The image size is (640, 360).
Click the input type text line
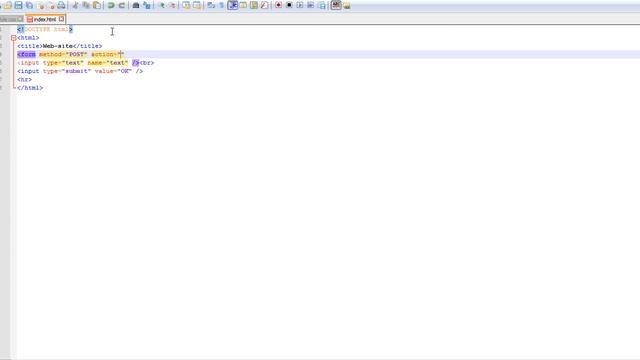pos(86,63)
